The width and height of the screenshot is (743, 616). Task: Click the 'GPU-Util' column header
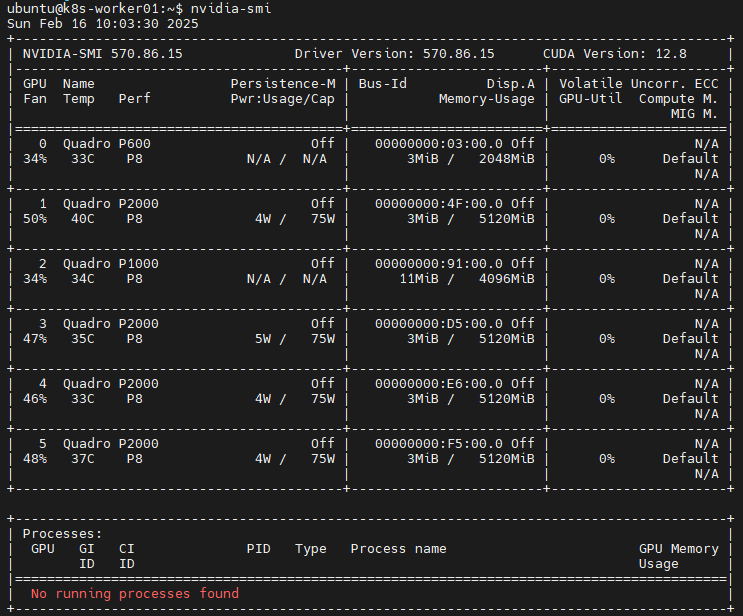590,99
